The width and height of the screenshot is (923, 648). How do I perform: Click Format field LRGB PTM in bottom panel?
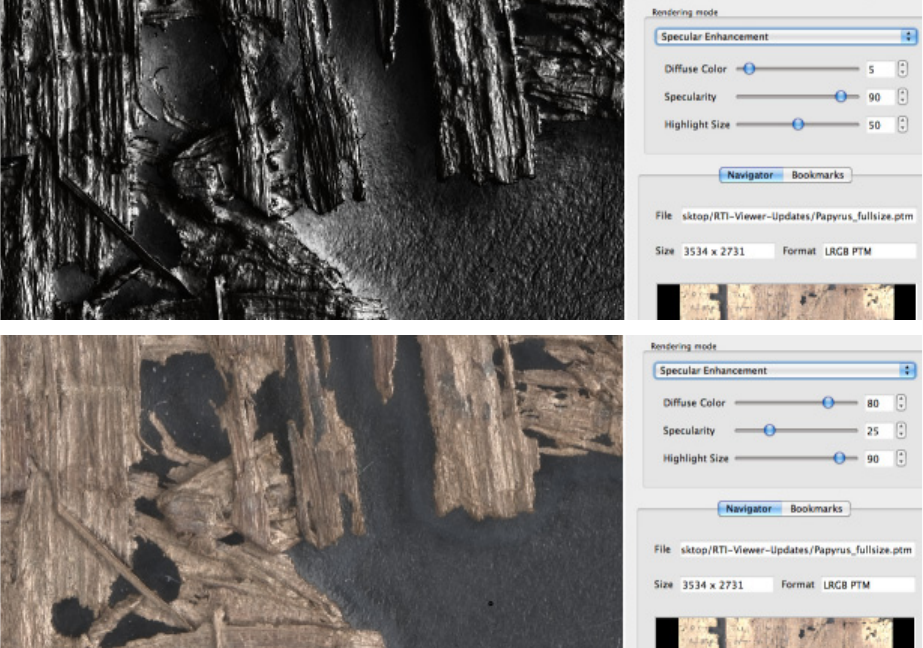(868, 585)
